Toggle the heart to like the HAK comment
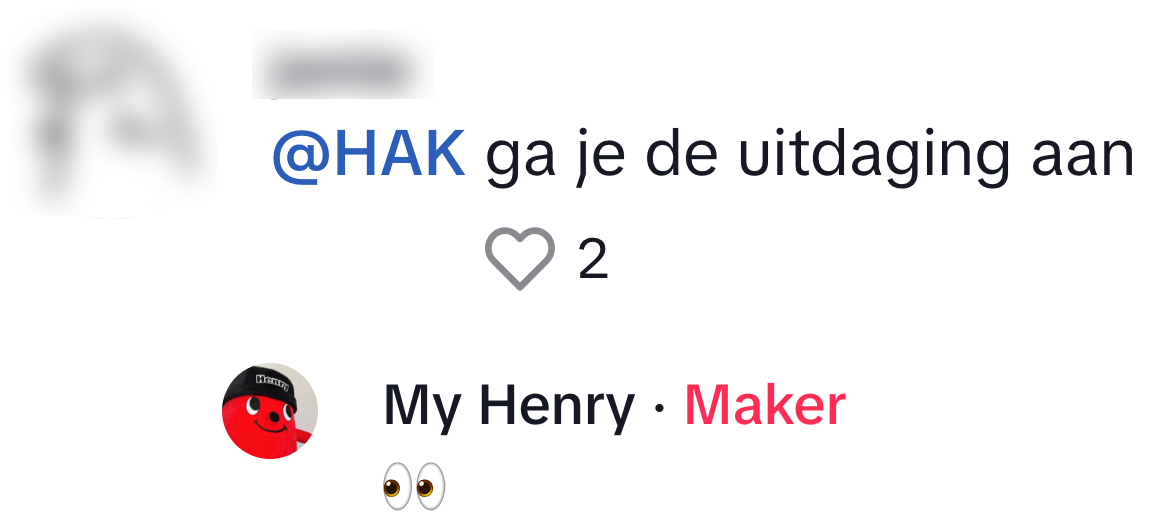 [519, 258]
